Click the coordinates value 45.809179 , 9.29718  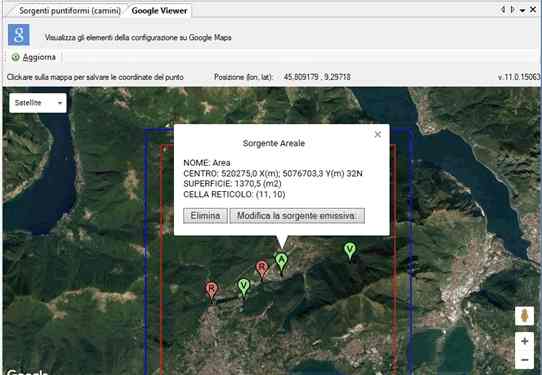pyautogui.click(x=317, y=77)
